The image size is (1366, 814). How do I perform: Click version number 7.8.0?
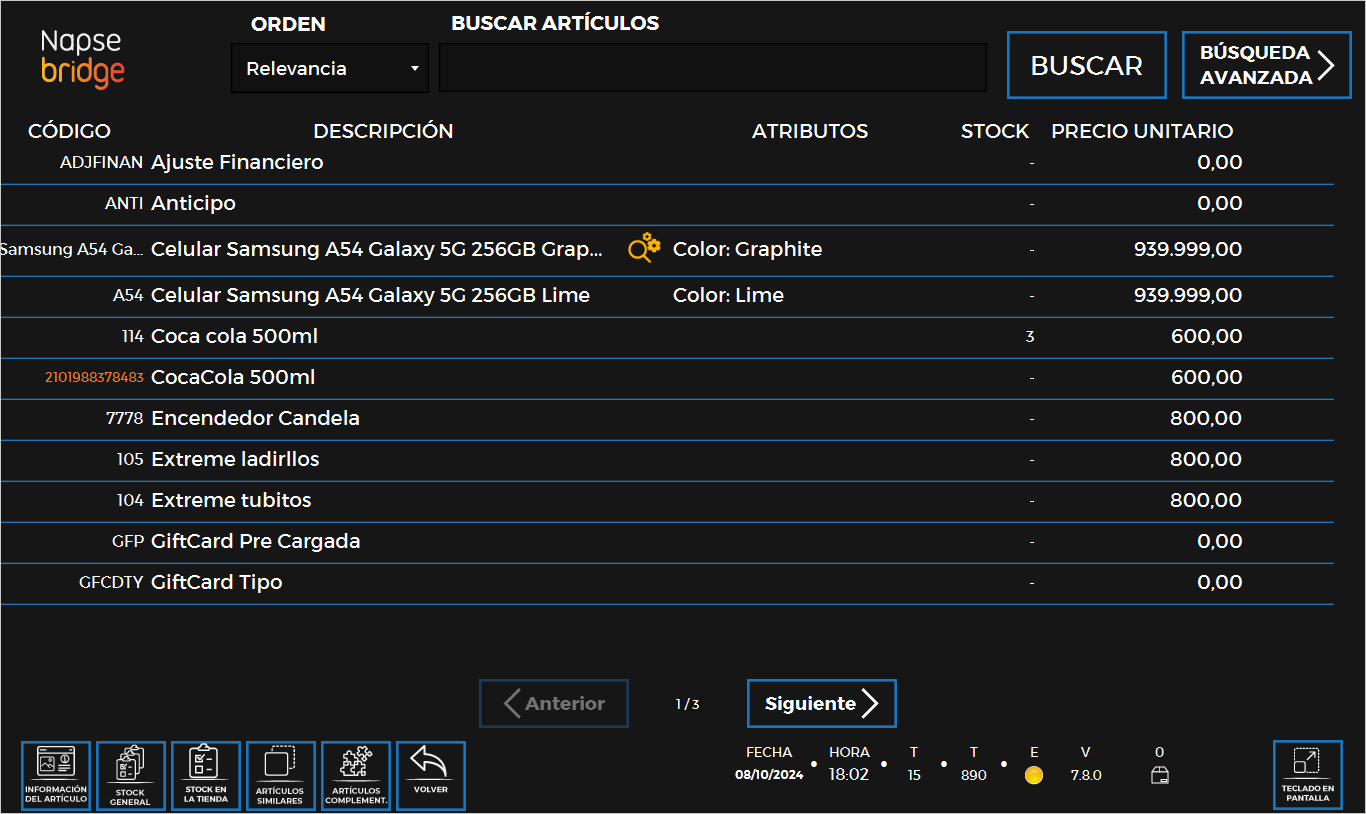click(1086, 775)
